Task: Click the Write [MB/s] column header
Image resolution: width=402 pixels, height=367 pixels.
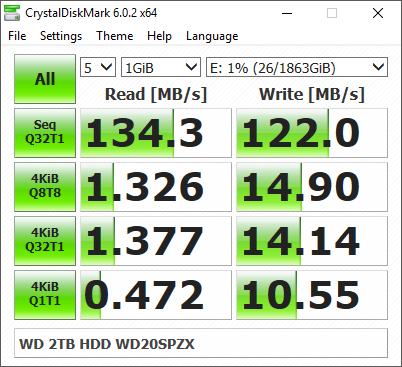Action: [x=312, y=94]
